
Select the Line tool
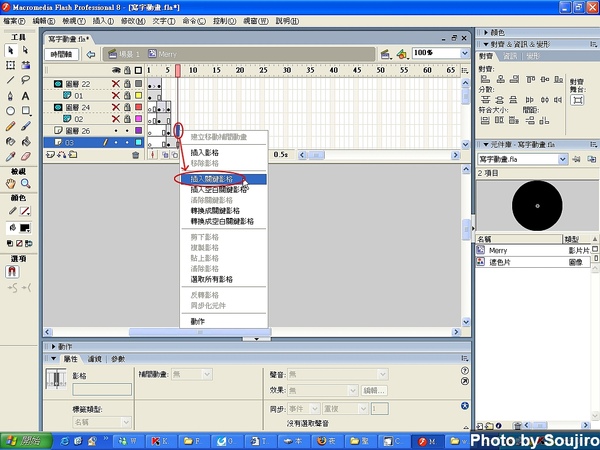[x=11, y=80]
